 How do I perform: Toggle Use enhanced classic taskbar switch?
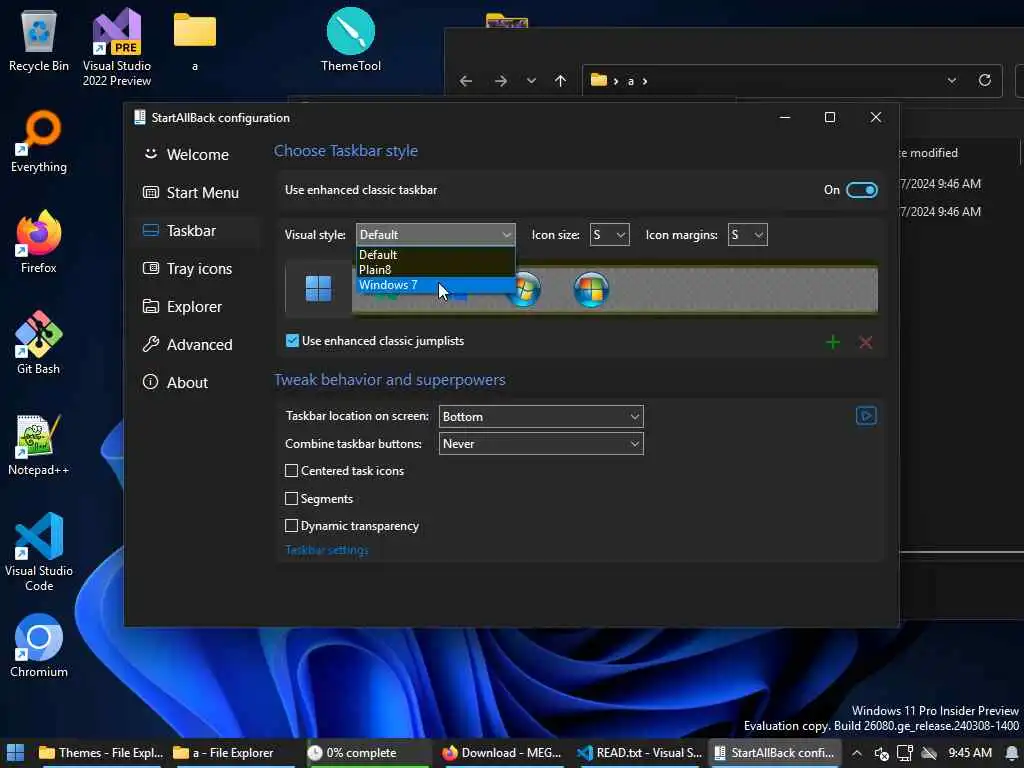(861, 190)
